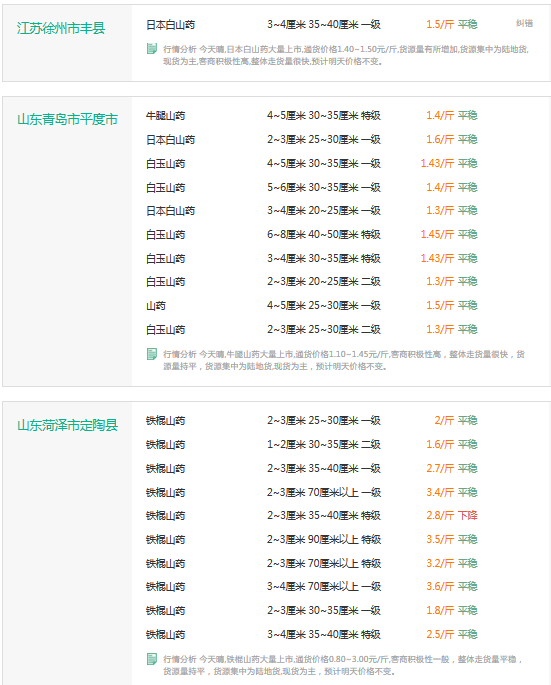551x685 pixels.
Task: Open the 山东菏泽市定陶县 region link
Action: [x=67, y=425]
